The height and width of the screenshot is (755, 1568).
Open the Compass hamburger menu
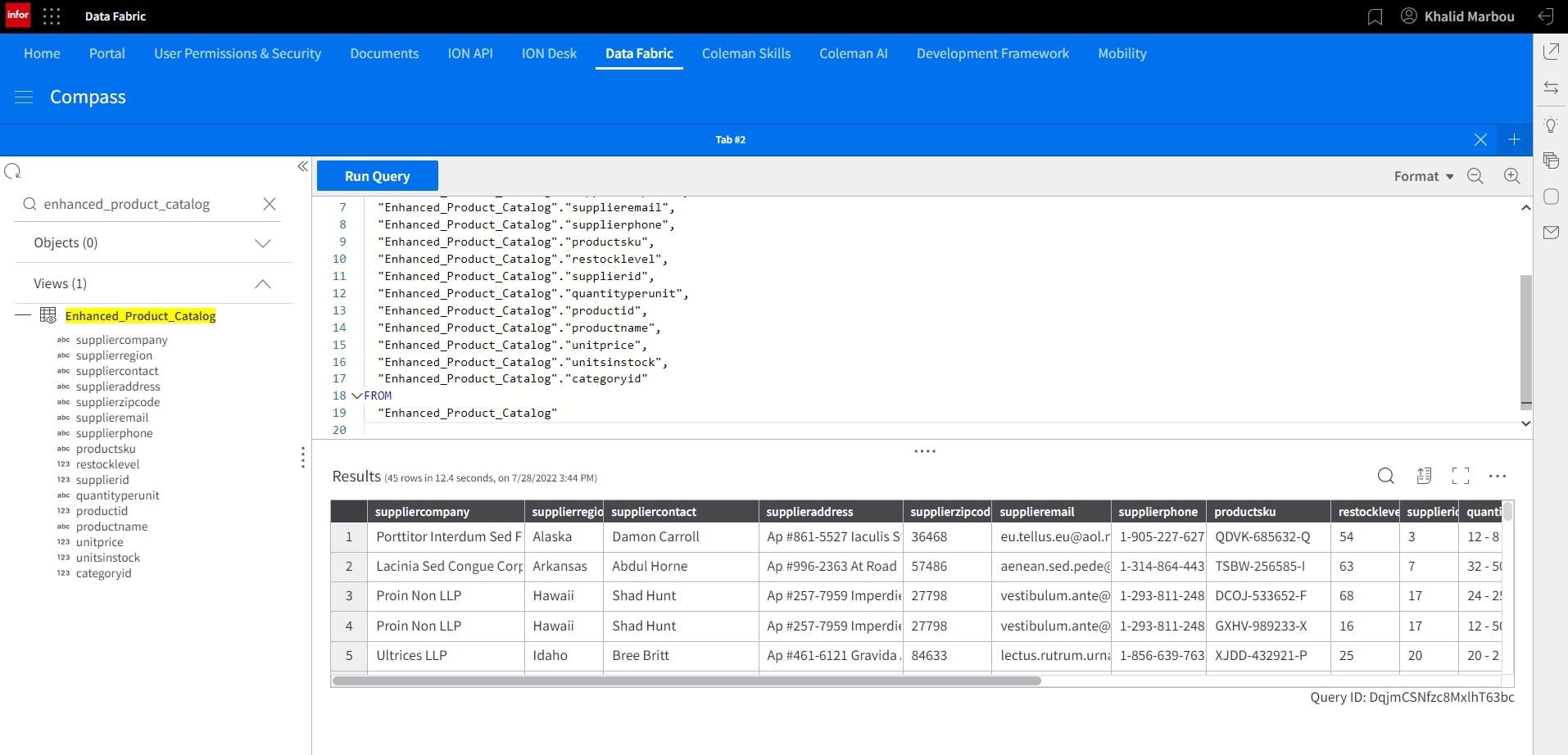24,97
